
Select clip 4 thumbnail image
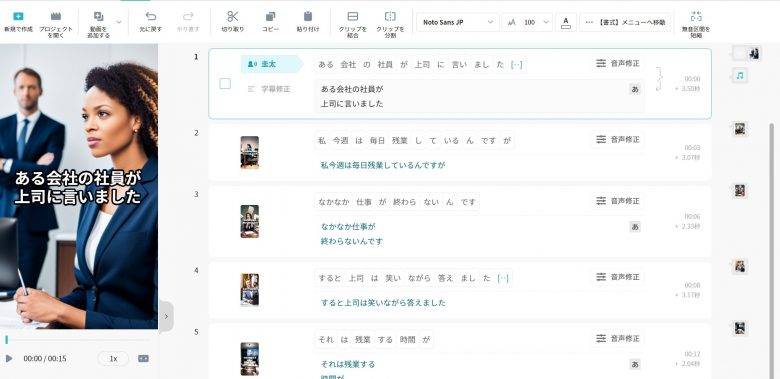249,289
